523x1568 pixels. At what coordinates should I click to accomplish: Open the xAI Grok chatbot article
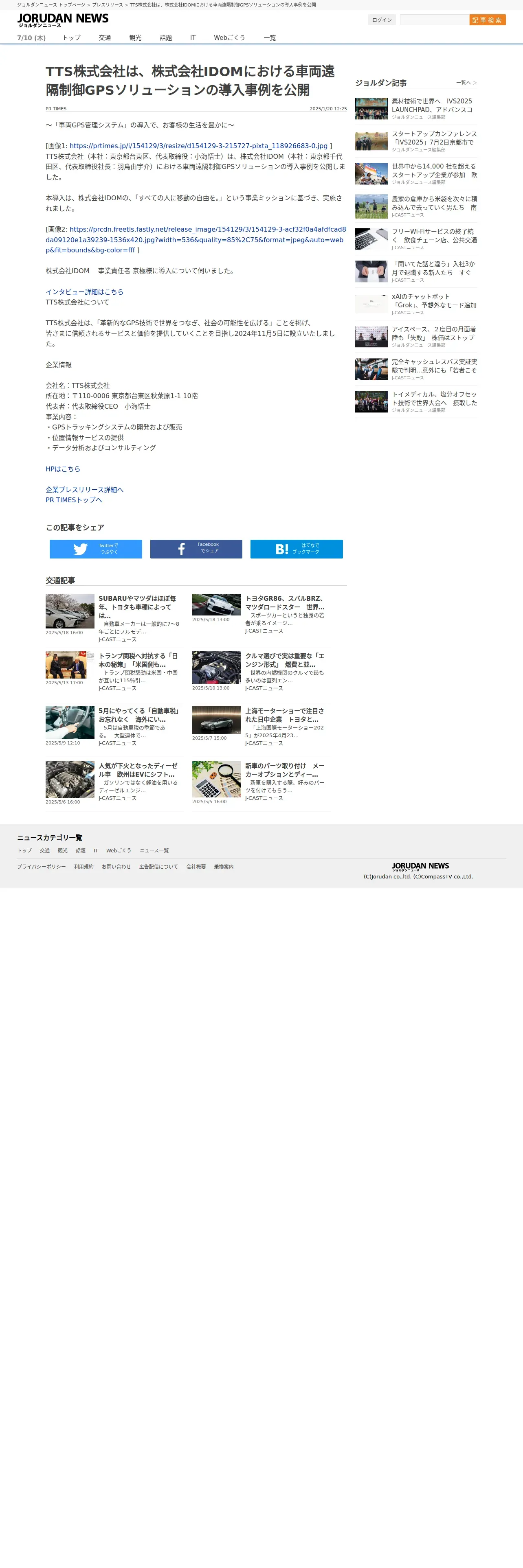[x=434, y=301]
